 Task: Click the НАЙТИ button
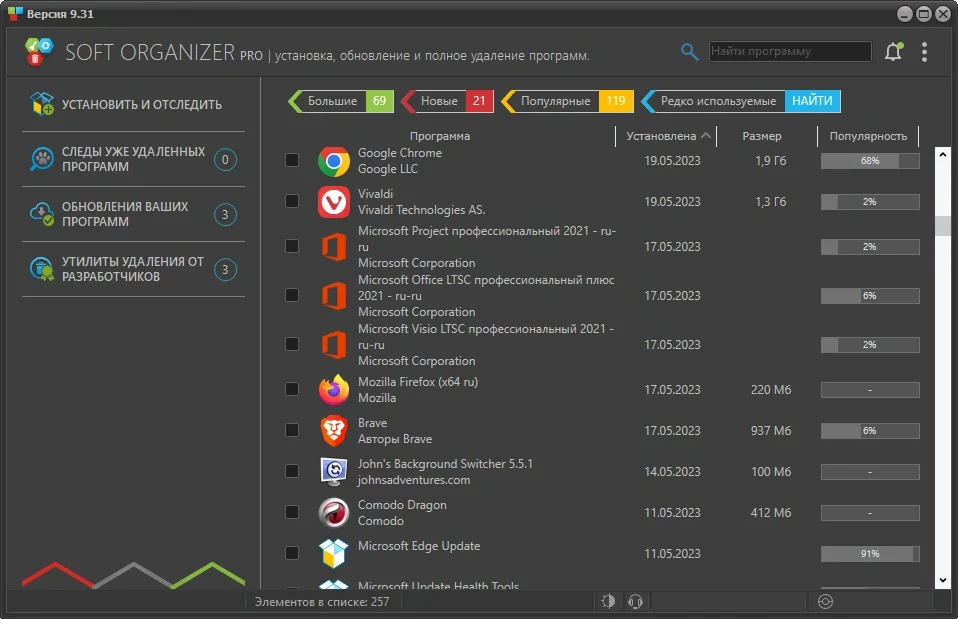point(812,101)
